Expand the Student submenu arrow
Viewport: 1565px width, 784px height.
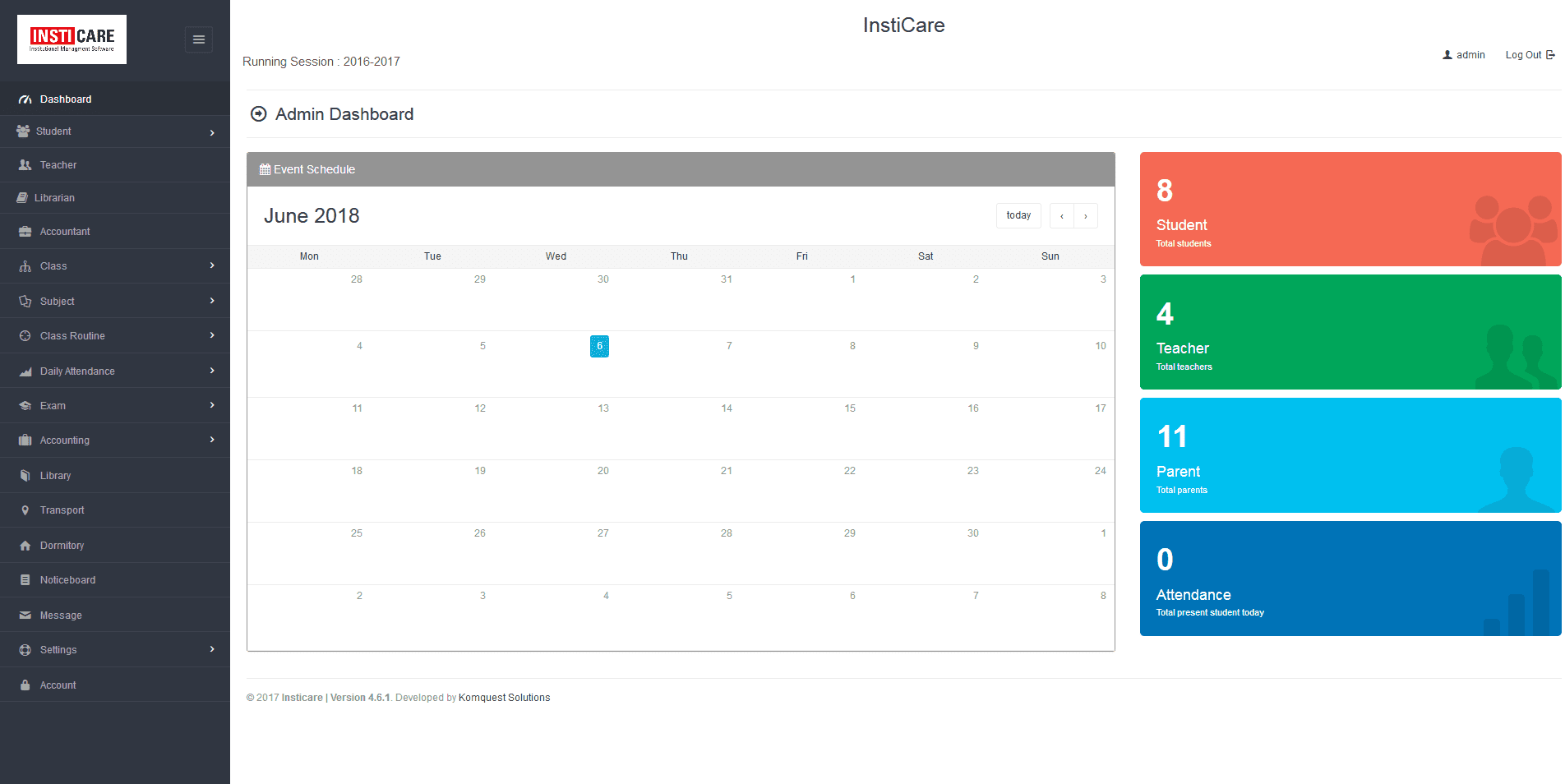pos(212,132)
